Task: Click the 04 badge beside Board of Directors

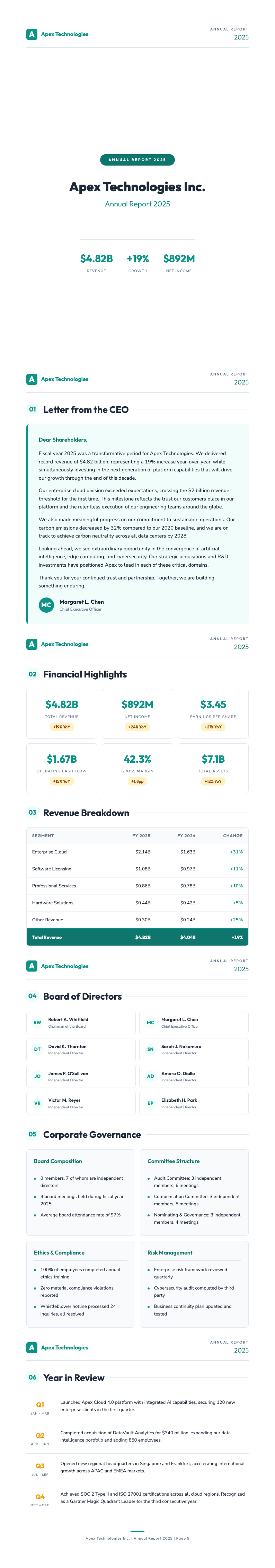Action: click(x=32, y=996)
